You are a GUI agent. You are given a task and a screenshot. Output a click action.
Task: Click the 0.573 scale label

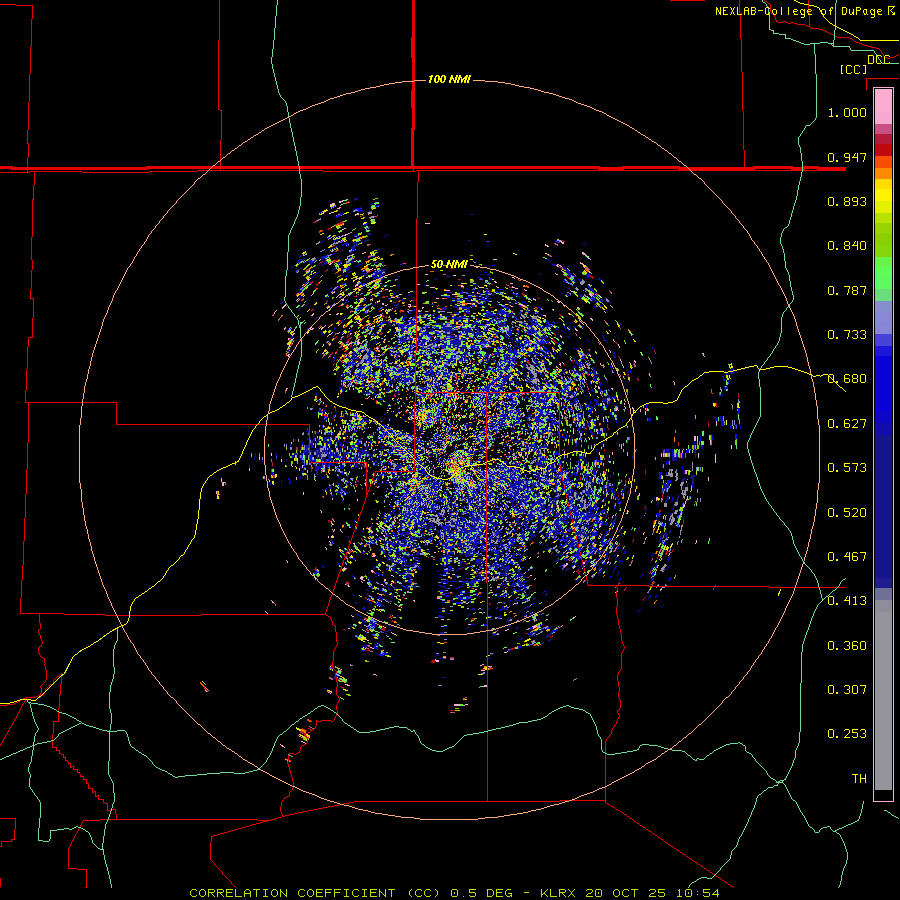click(847, 468)
